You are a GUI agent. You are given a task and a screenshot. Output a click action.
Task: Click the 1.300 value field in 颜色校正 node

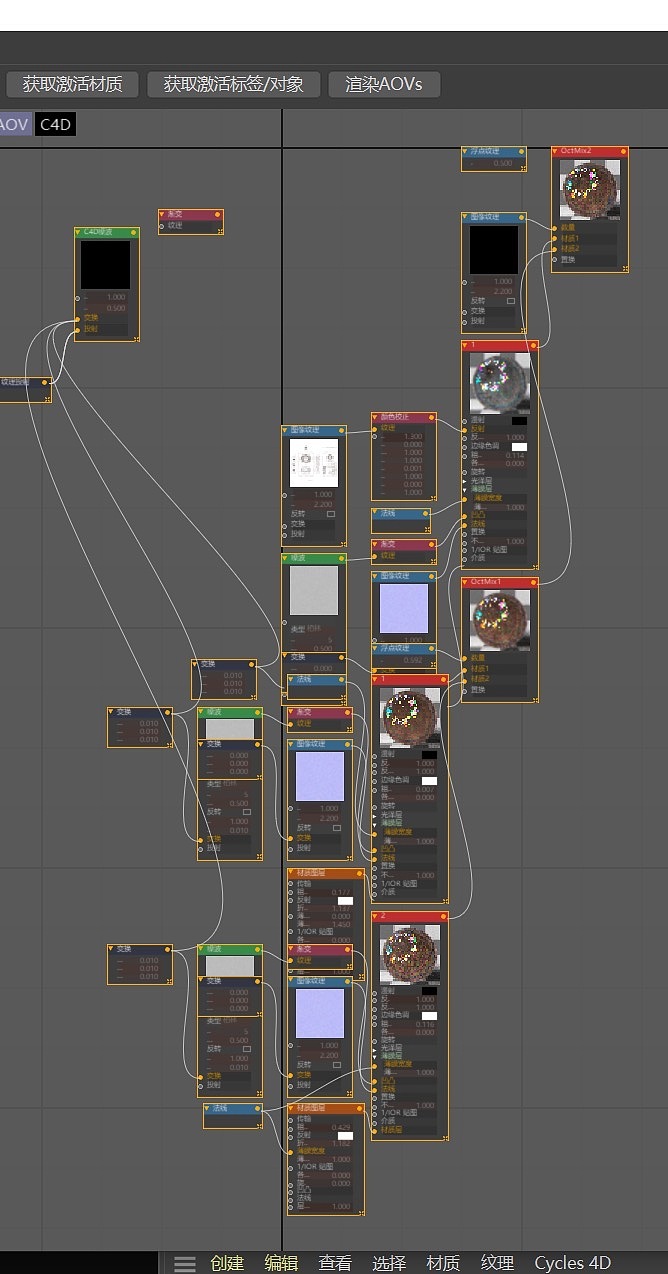click(402, 437)
